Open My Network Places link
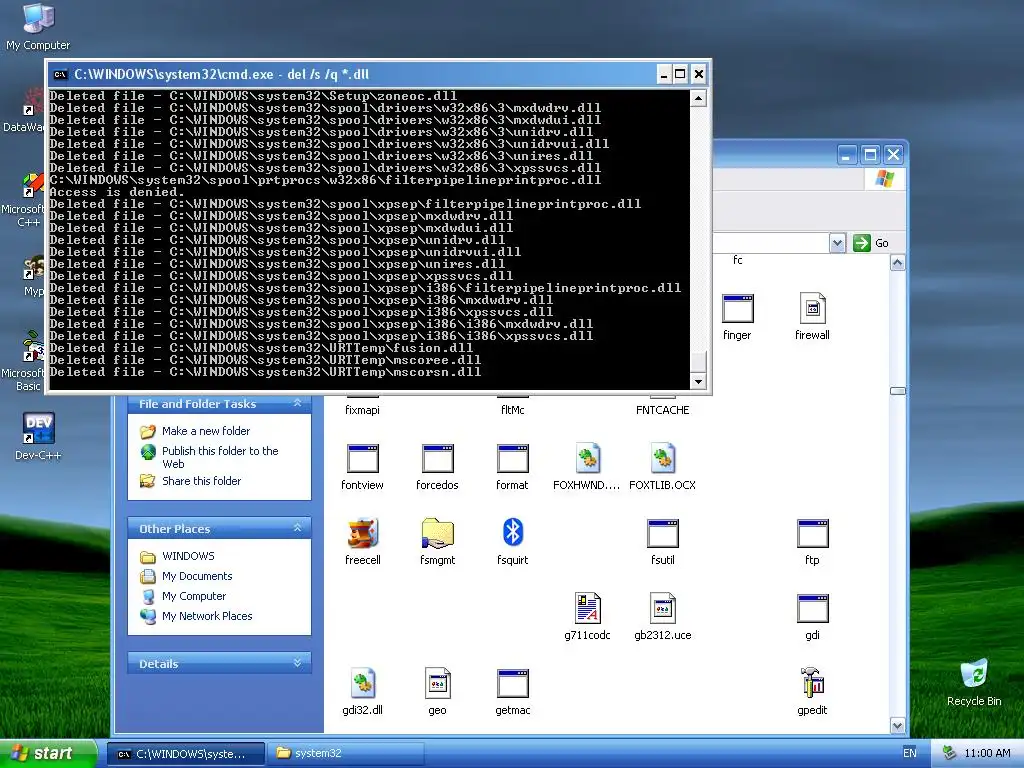 207,616
